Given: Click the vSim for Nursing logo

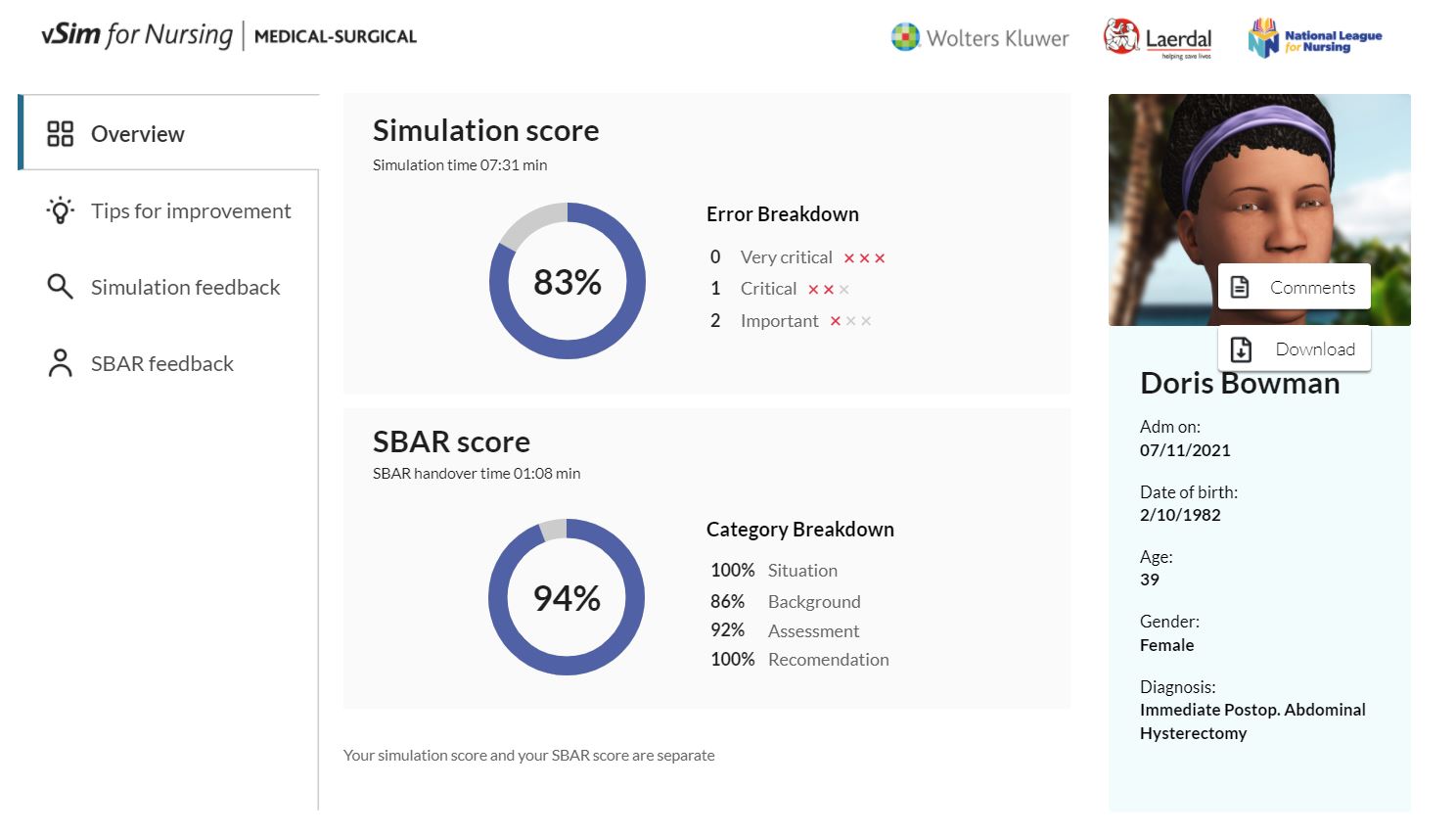Looking at the screenshot, I should pyautogui.click(x=137, y=35).
